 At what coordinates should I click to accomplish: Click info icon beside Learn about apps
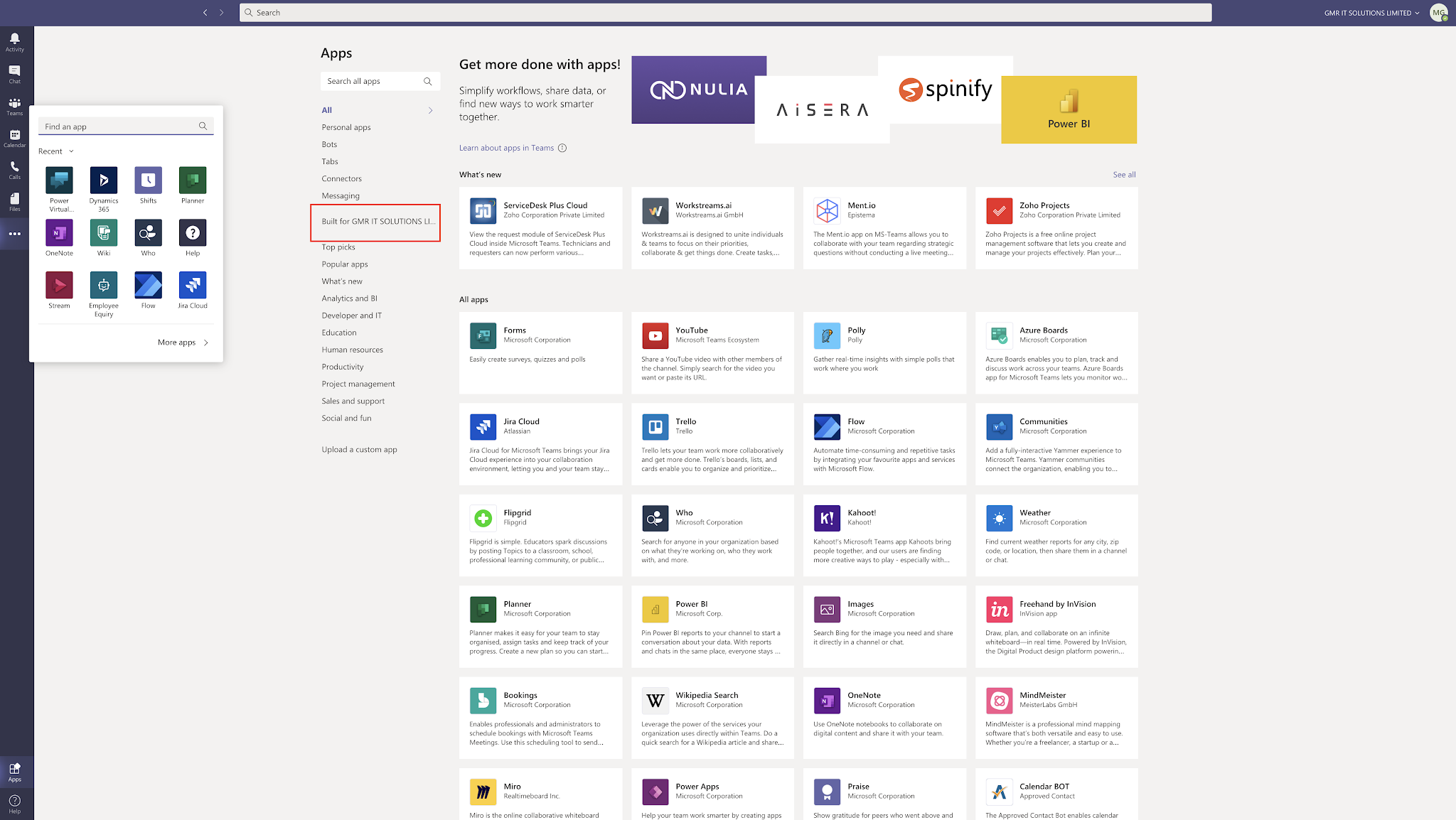562,148
